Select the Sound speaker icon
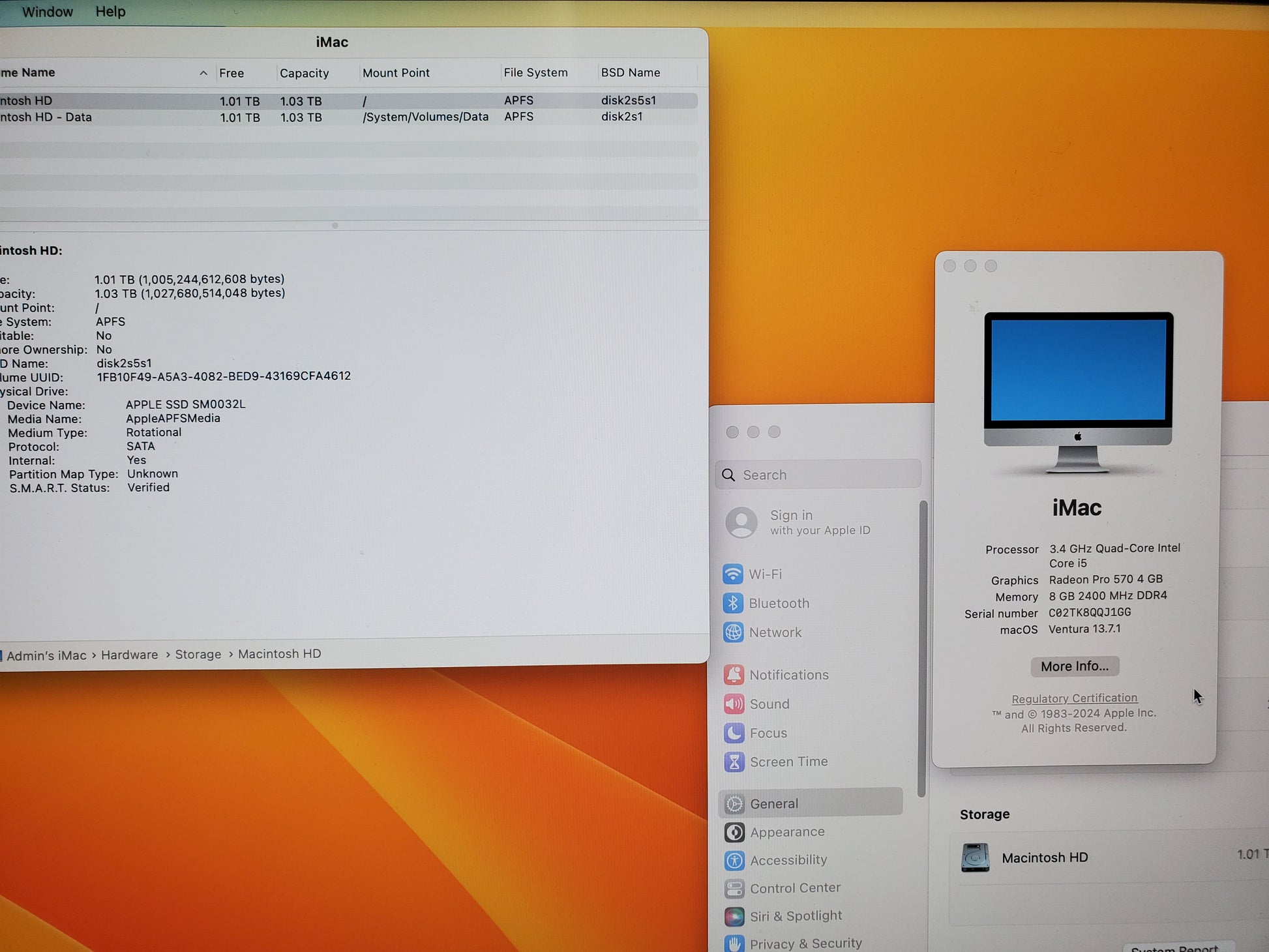The width and height of the screenshot is (1269, 952). point(734,704)
